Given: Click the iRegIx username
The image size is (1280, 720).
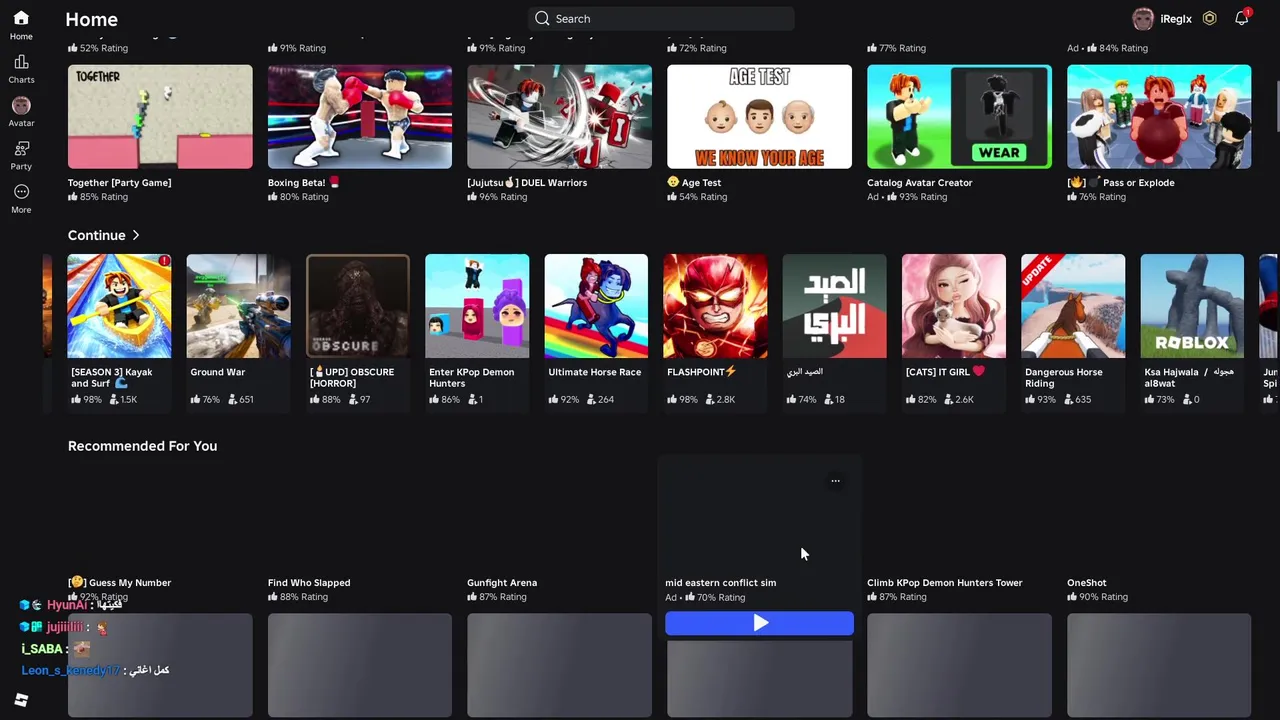Looking at the screenshot, I should [x=1176, y=19].
